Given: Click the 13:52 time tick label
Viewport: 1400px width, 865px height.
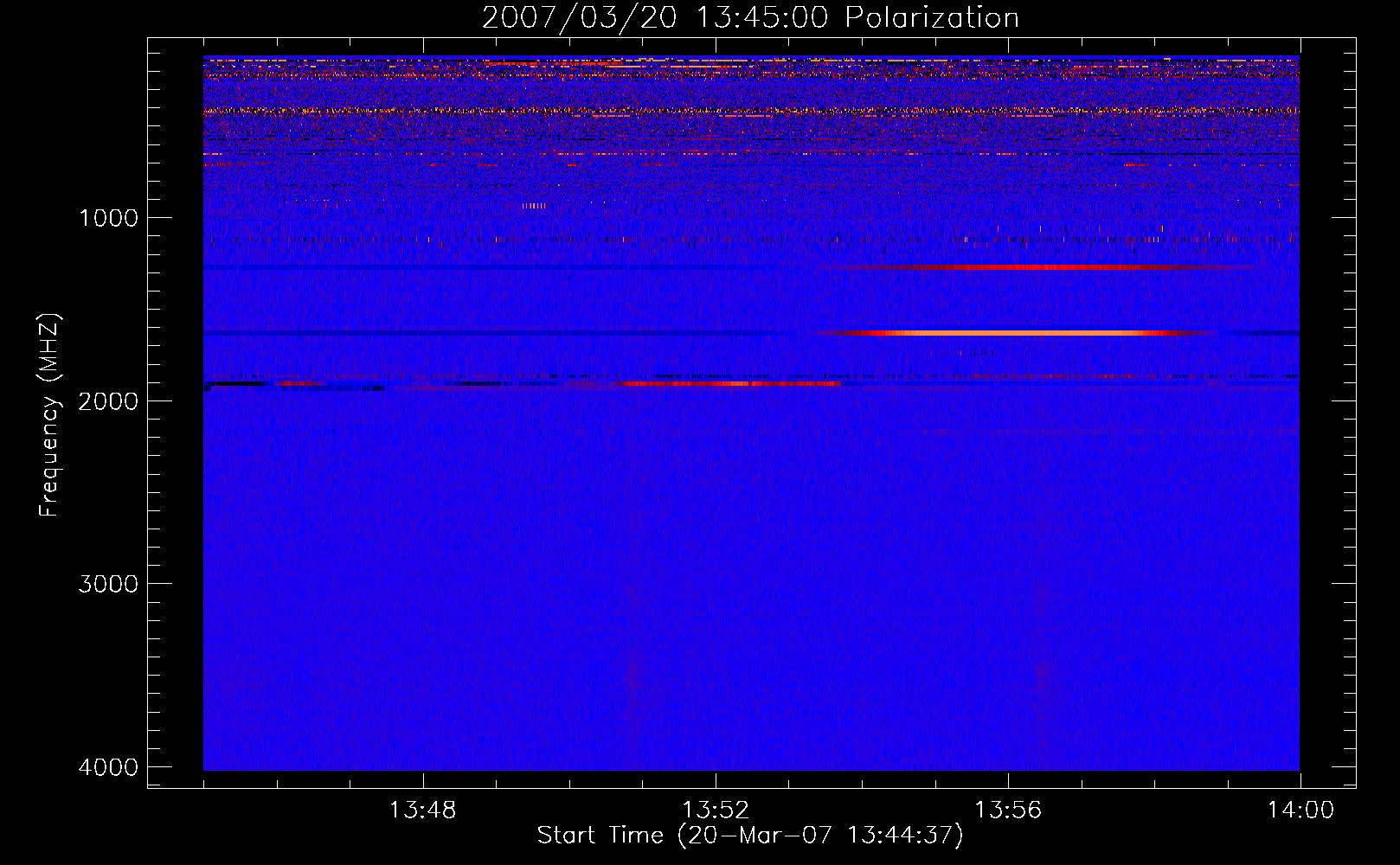Looking at the screenshot, I should coord(716,811).
